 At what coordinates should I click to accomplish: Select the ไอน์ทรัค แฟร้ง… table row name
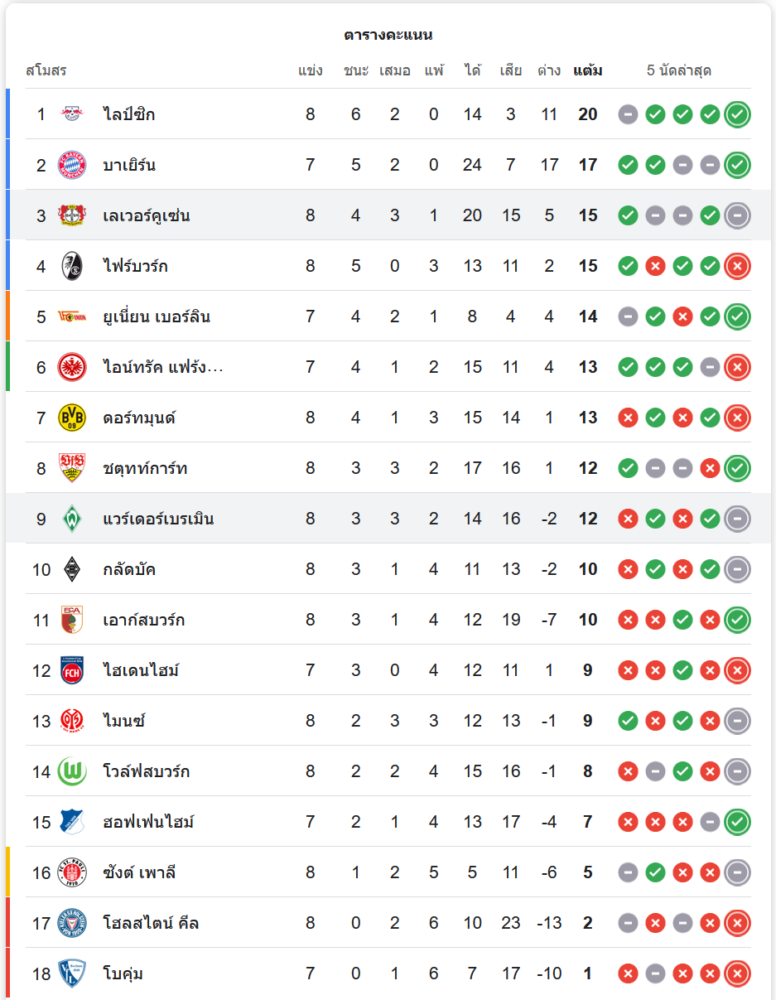click(163, 367)
